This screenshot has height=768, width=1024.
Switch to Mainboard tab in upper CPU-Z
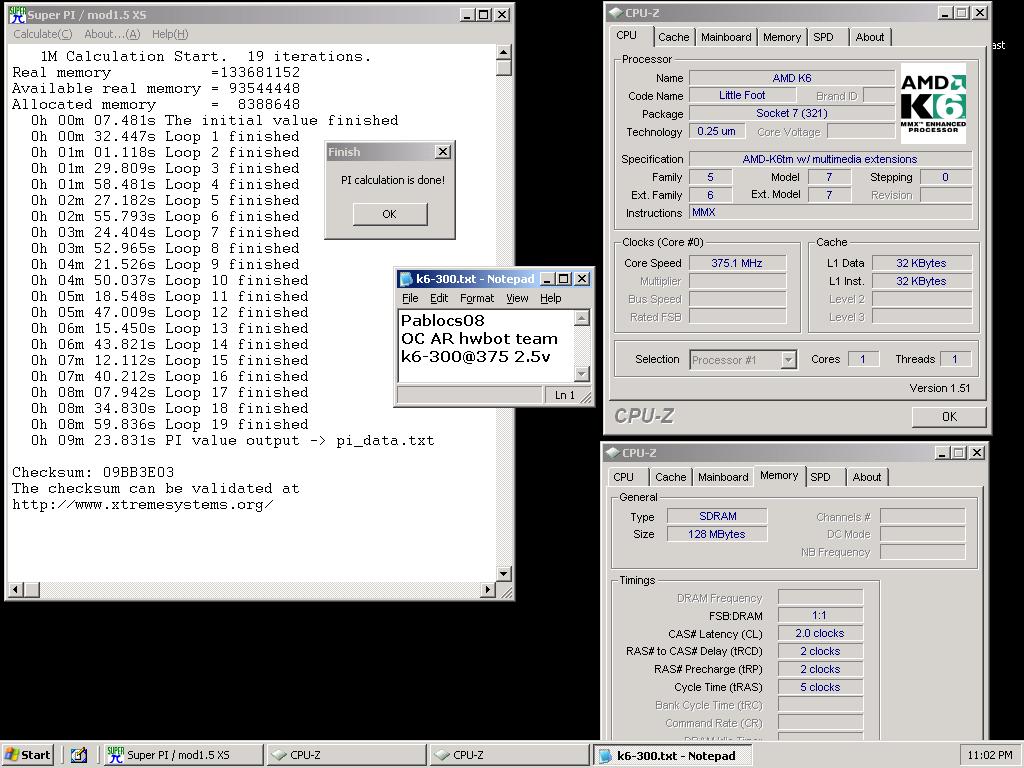[726, 37]
